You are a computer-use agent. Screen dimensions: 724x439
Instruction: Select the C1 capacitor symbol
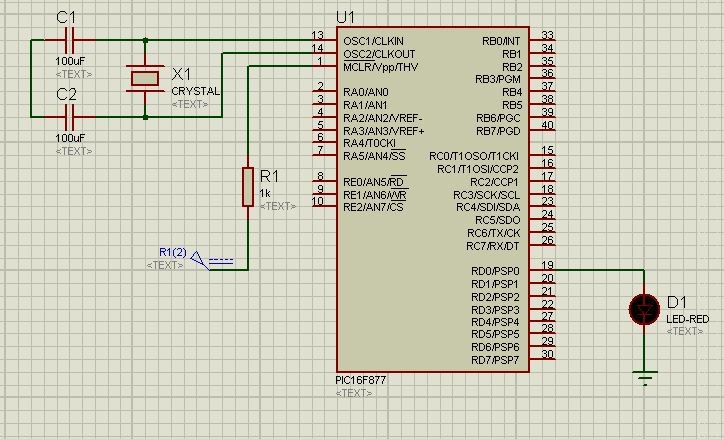[69, 41]
